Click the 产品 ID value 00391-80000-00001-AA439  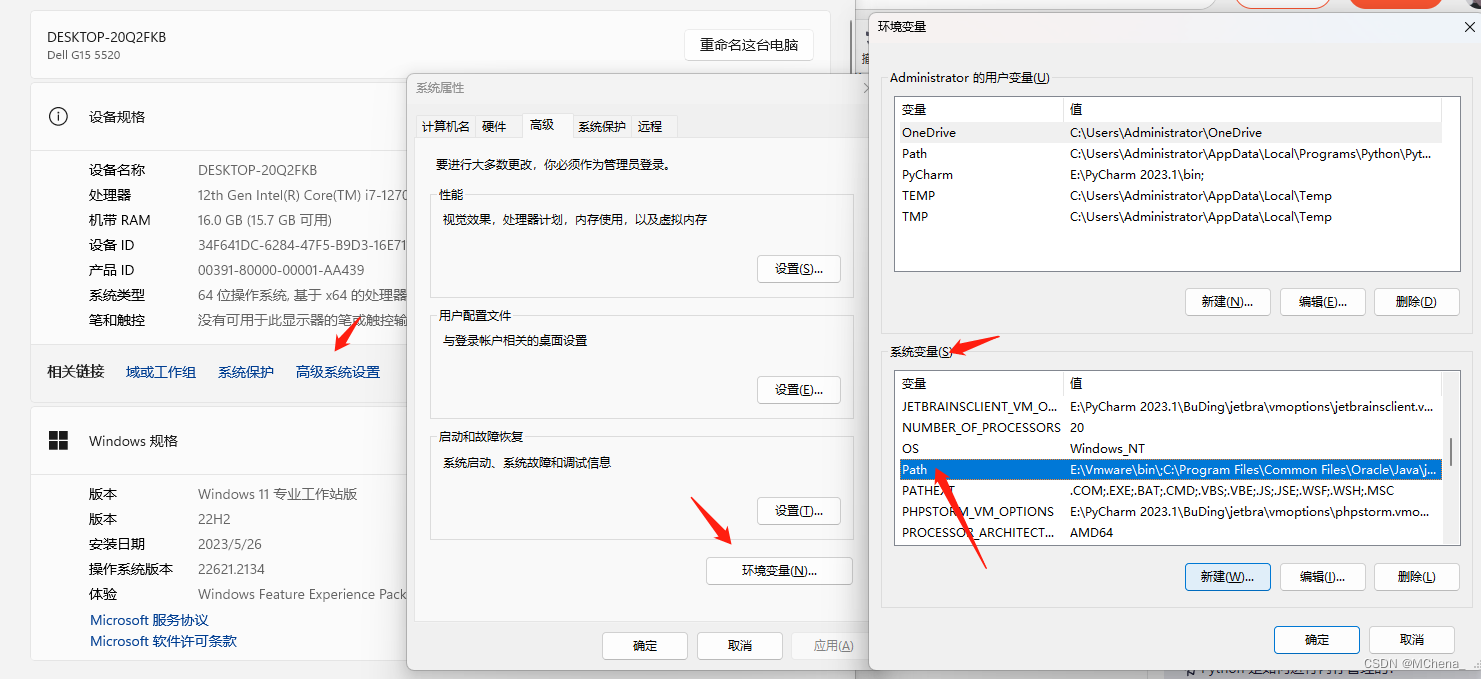click(x=281, y=270)
